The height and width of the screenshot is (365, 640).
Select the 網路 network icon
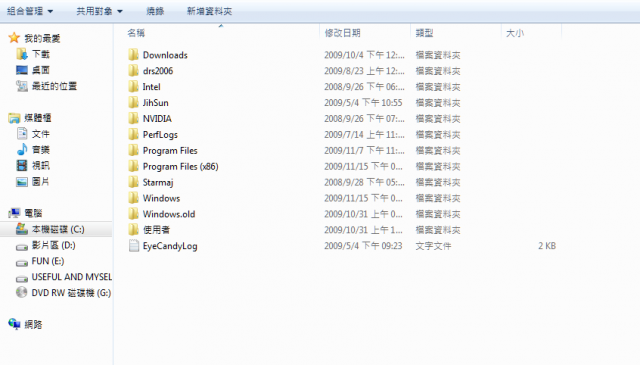pyautogui.click(x=14, y=324)
